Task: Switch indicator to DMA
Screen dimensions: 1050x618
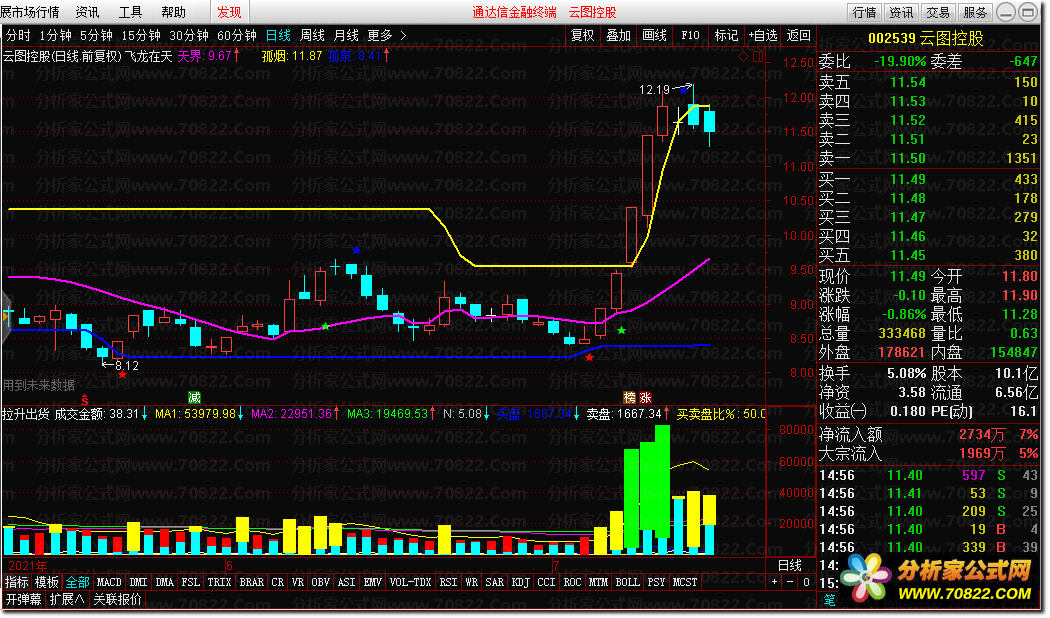Action: click(x=165, y=583)
